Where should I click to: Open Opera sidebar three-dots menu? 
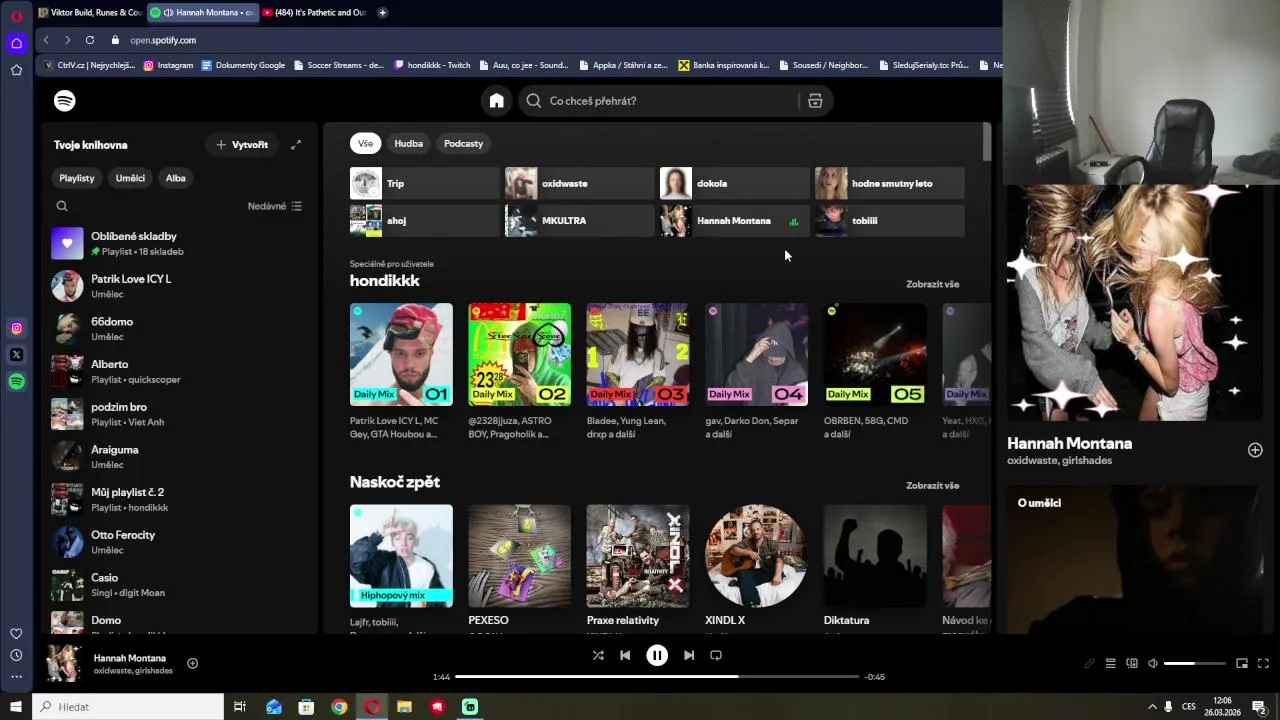[x=16, y=676]
